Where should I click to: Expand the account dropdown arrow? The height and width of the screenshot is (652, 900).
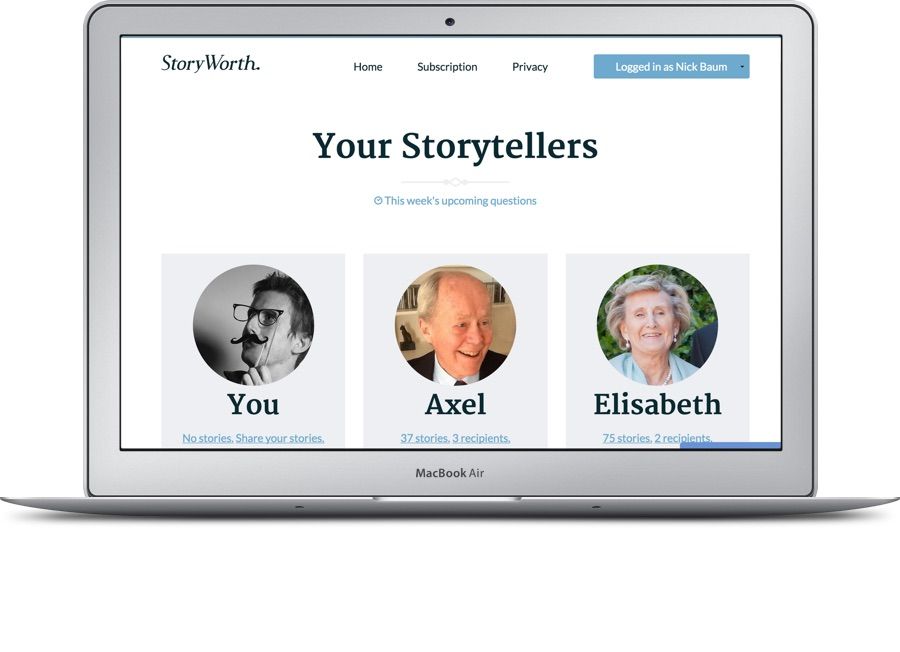[x=742, y=67]
